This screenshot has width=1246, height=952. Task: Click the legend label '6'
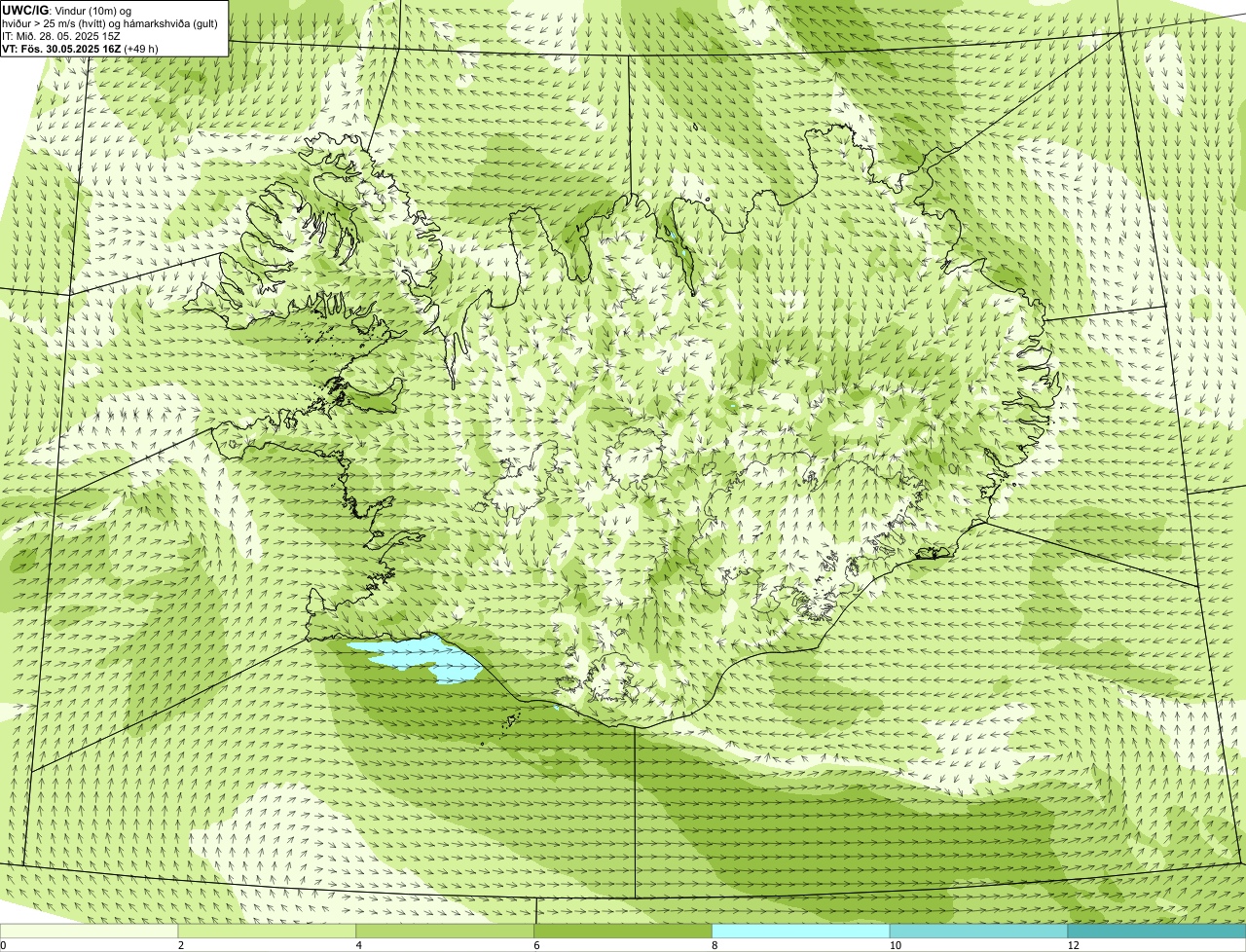coord(536,945)
